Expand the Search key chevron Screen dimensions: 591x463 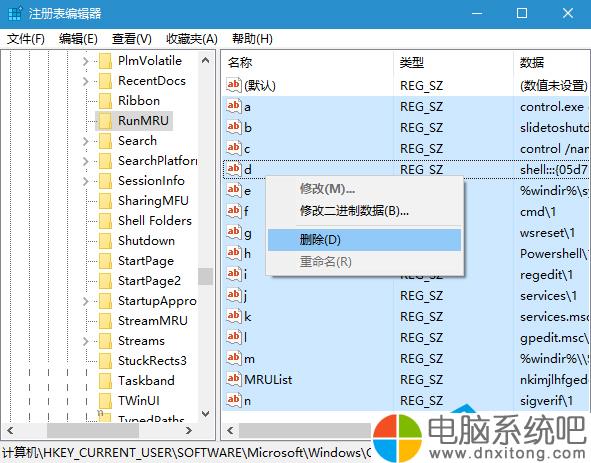point(86,141)
